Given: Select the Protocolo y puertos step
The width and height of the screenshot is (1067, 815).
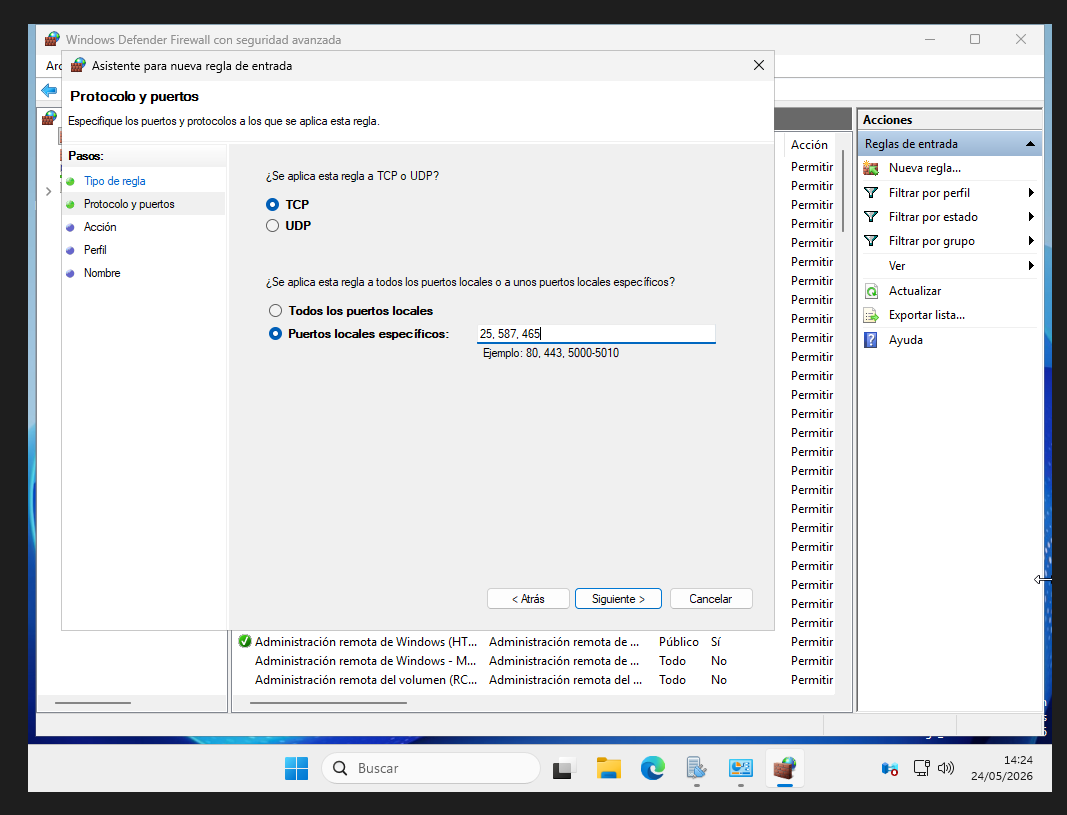Looking at the screenshot, I should click(129, 204).
